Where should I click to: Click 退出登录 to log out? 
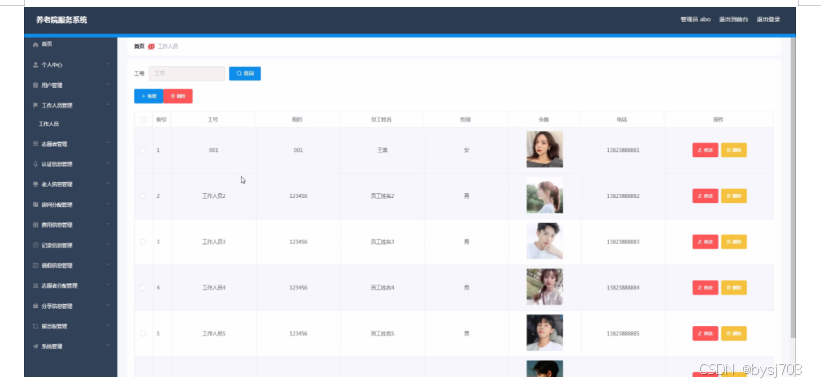(768, 19)
